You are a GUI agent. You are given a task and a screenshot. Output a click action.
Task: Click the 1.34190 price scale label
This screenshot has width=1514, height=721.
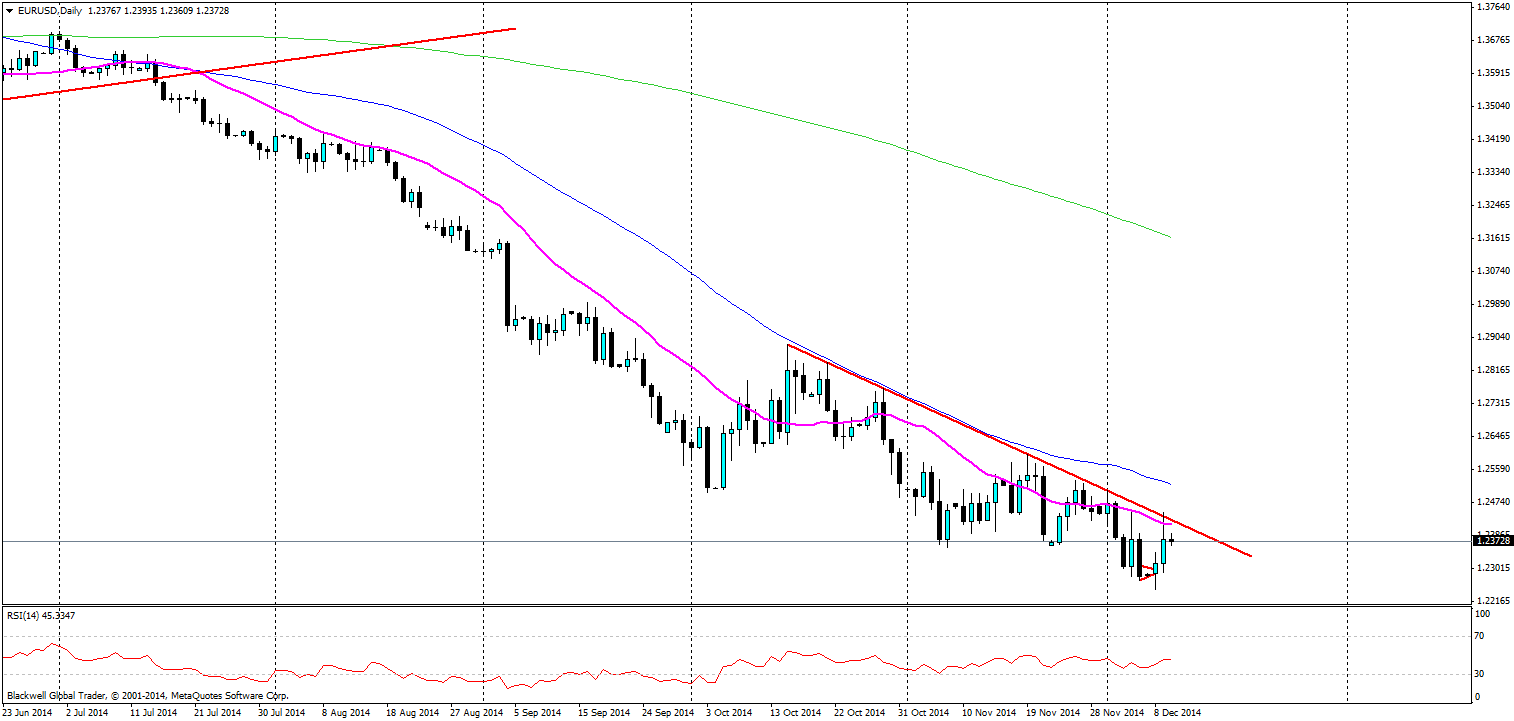coord(1492,138)
